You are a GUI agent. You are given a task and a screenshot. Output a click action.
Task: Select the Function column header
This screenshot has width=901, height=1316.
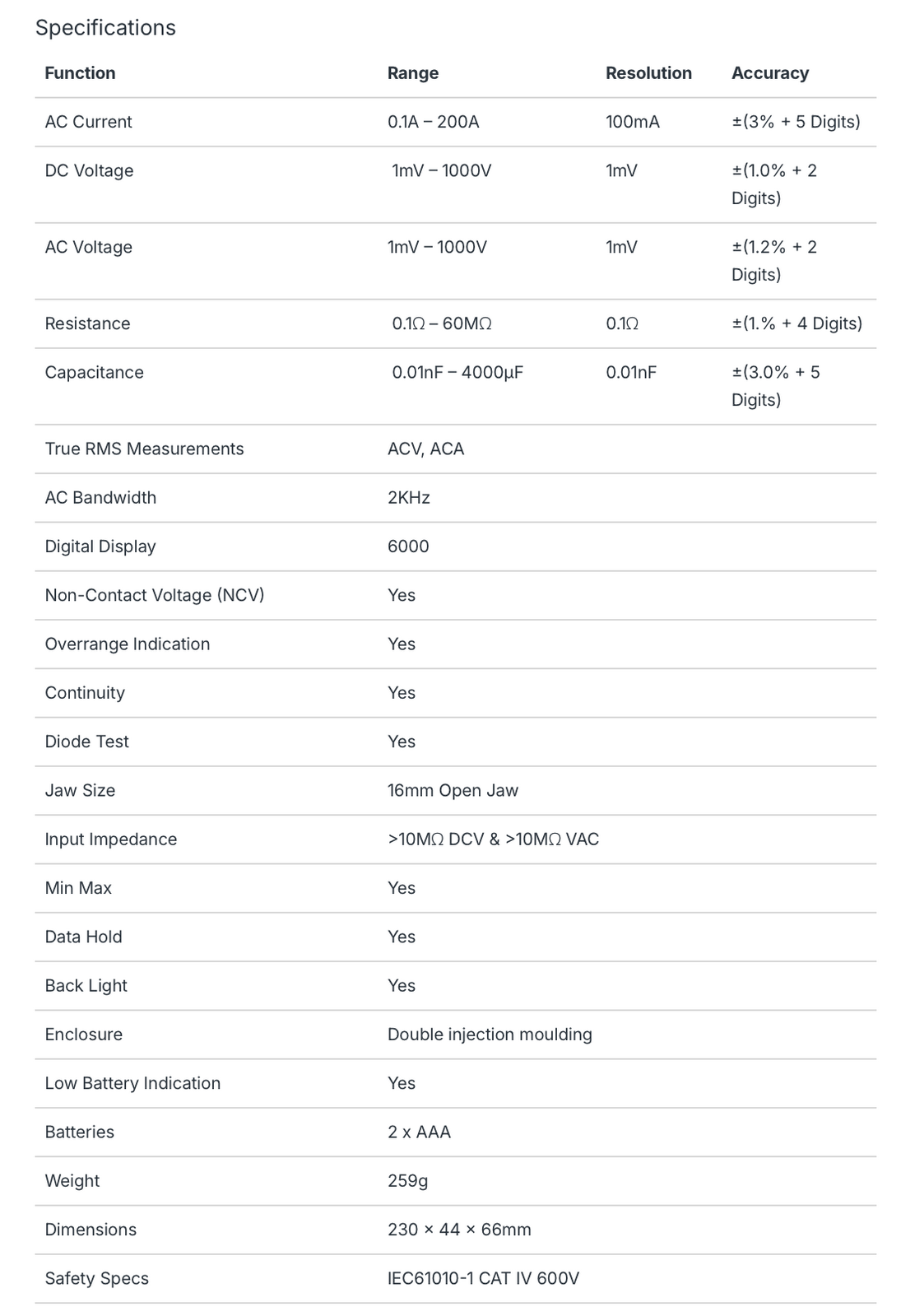[80, 73]
